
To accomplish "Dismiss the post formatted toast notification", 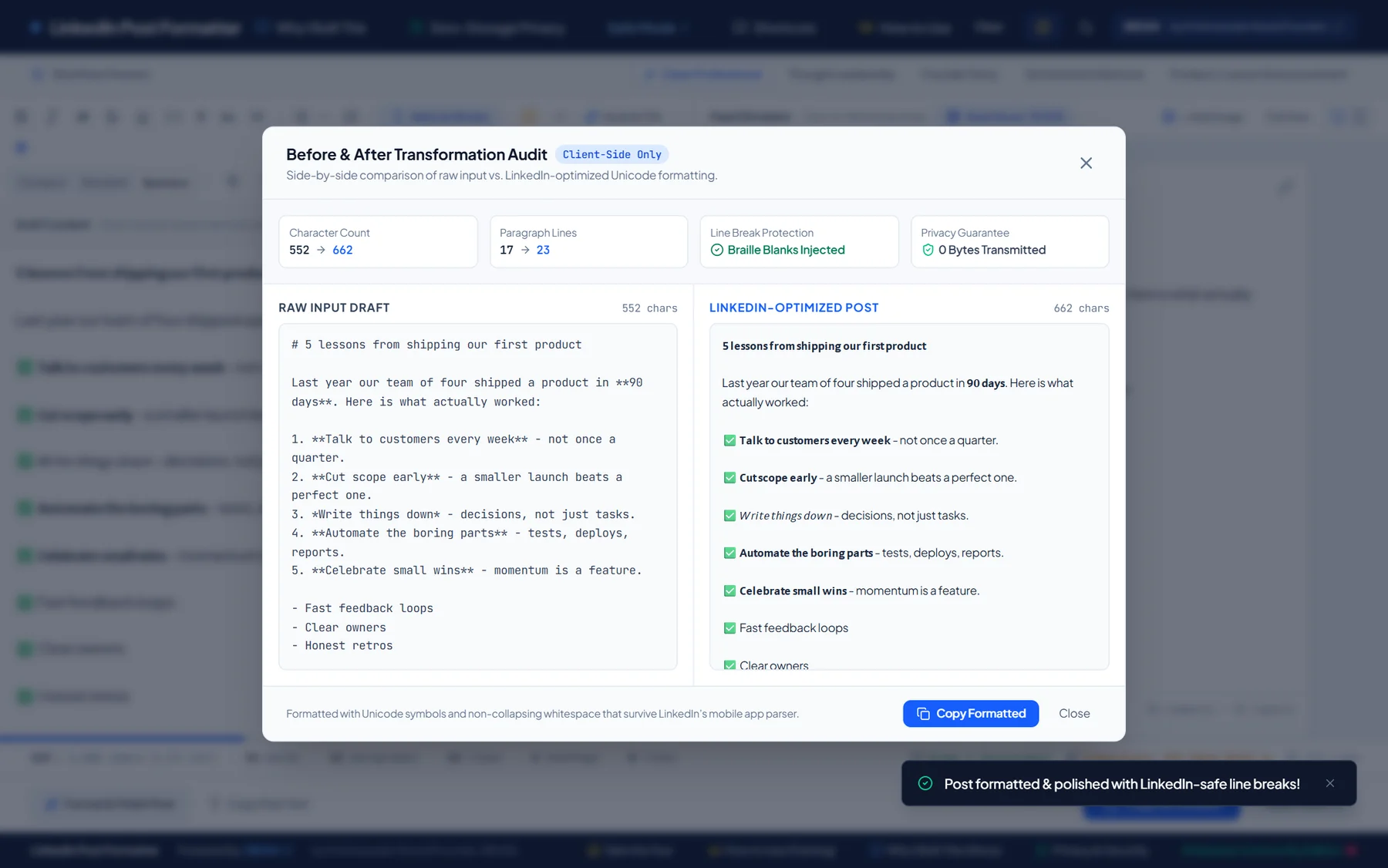I will pos(1330,783).
